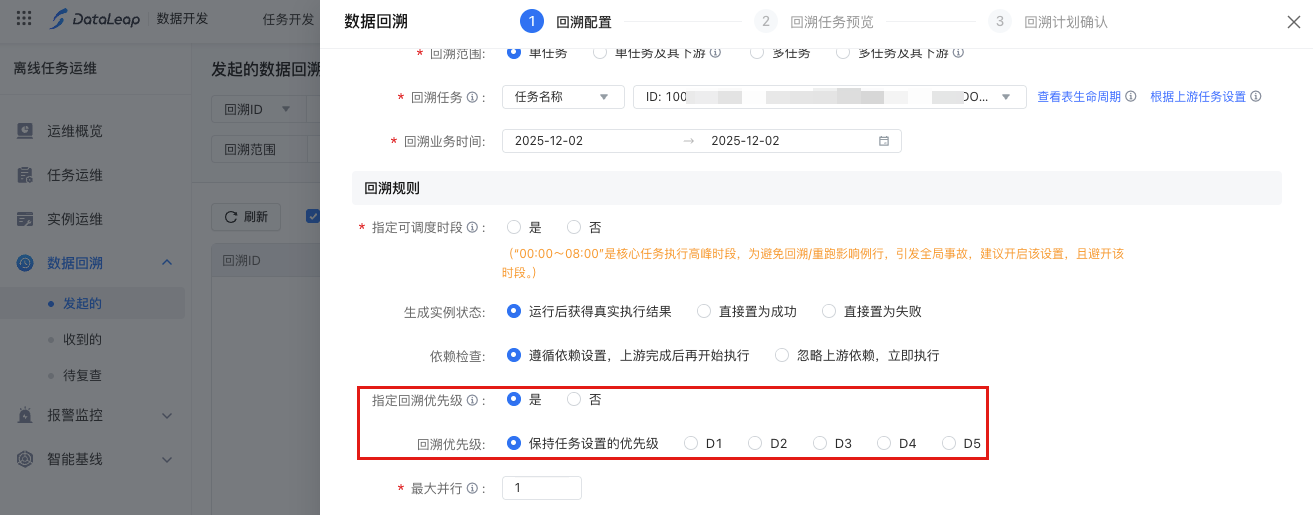Screen dimensions: 1313x515
Task: Click calendar icon in 回溯业务时间 field
Action: click(884, 141)
